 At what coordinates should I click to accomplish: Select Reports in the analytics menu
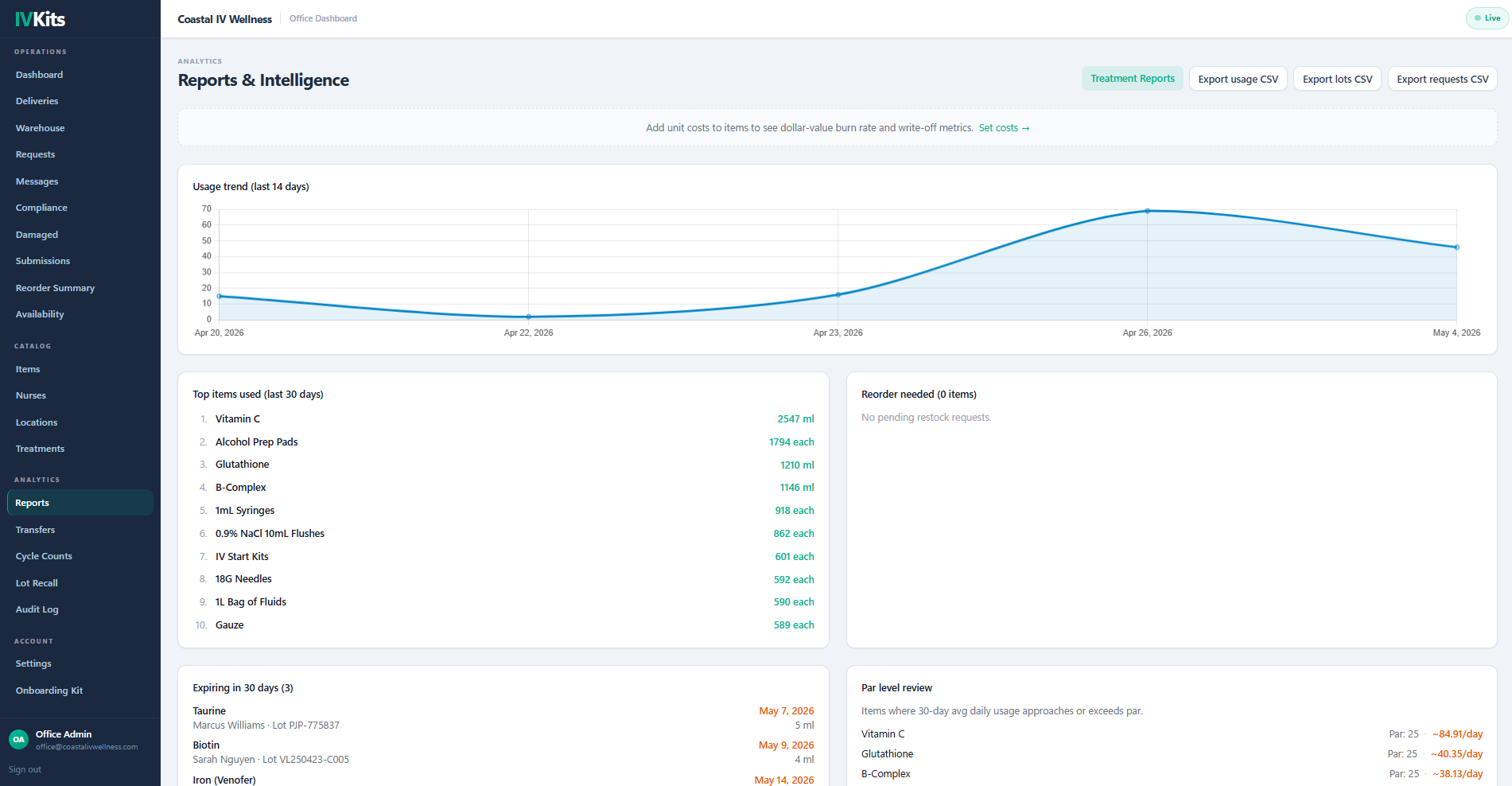tap(80, 503)
